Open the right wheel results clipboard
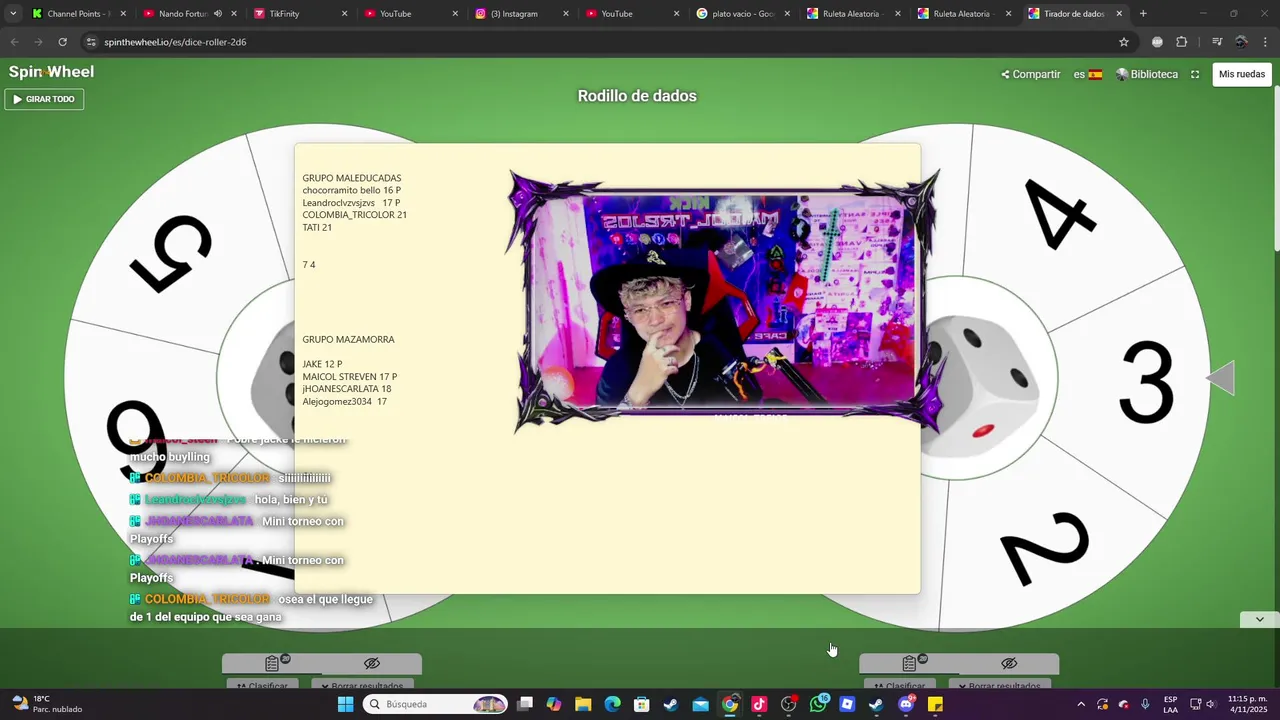 tap(909, 663)
